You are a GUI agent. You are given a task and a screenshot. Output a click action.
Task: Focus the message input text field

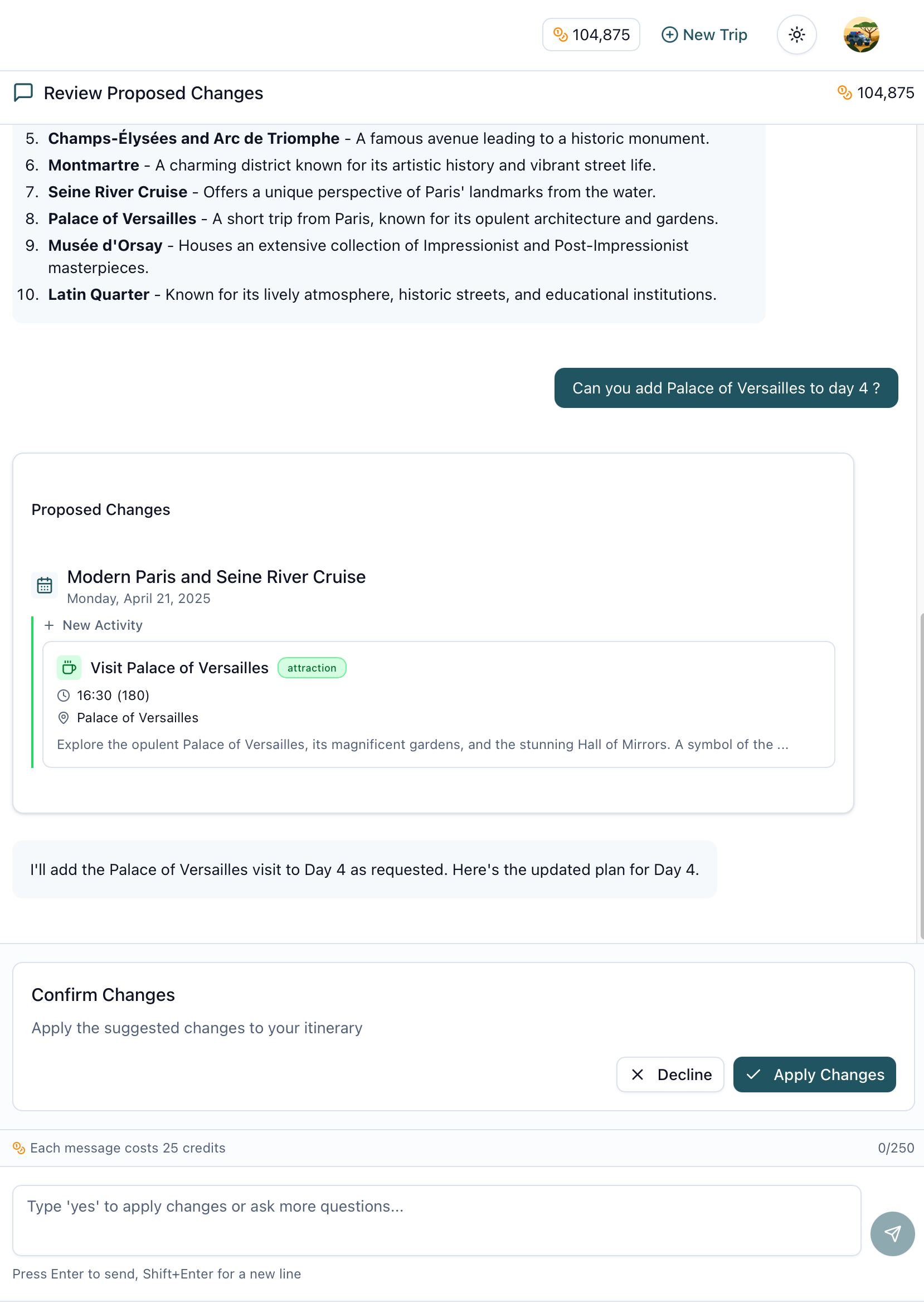436,1220
